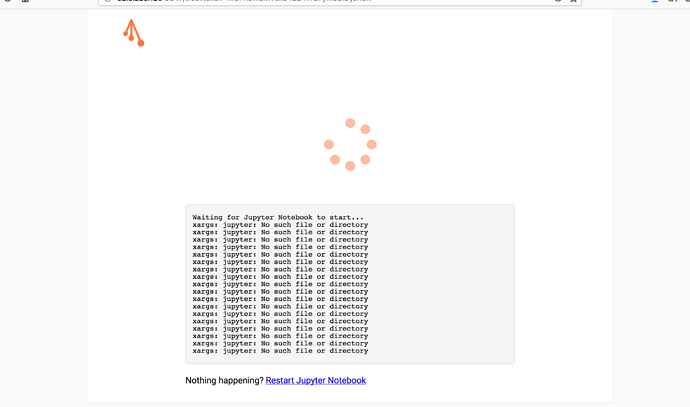Click the topmost dot of the spinner

pos(350,123)
